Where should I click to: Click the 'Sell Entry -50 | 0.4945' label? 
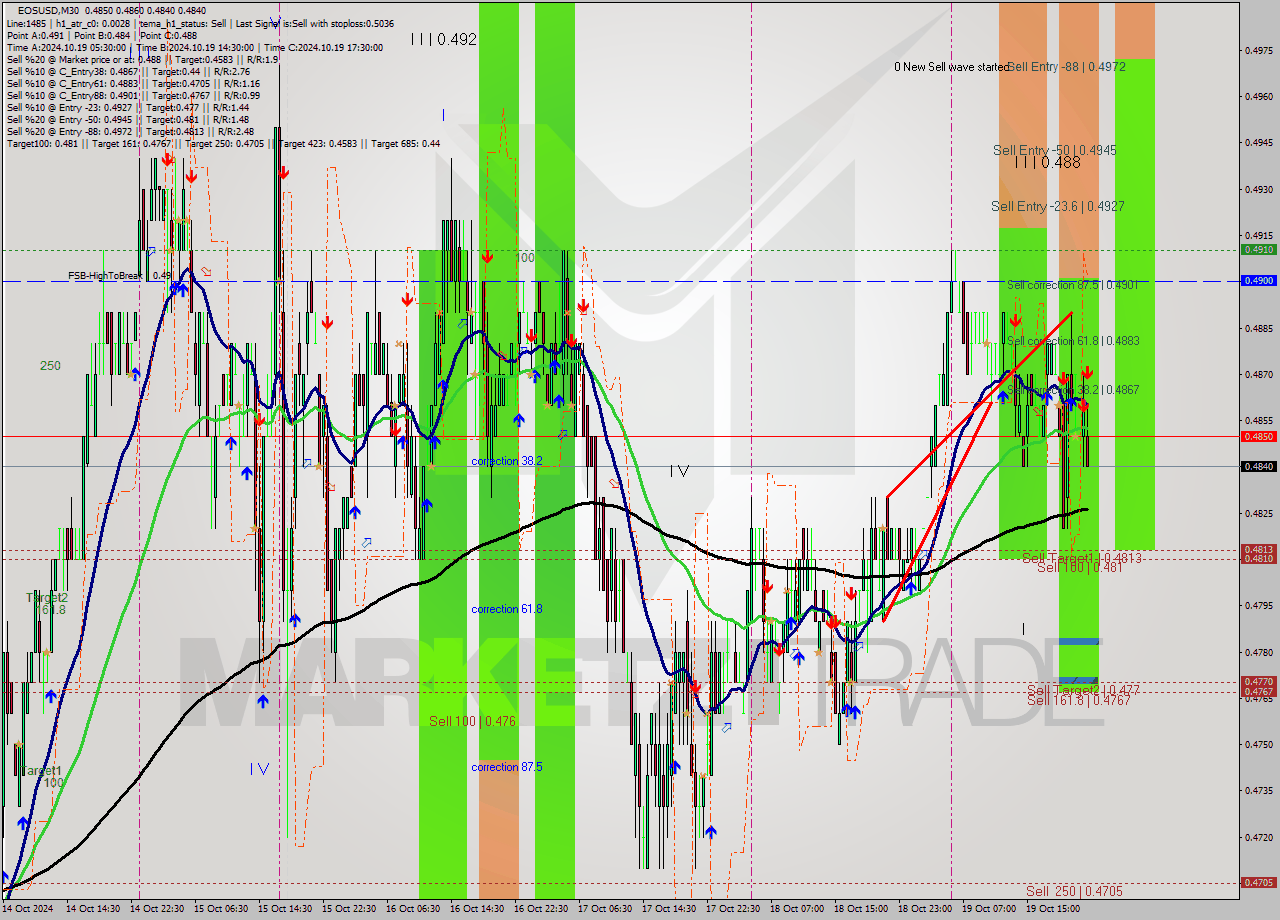[1054, 150]
